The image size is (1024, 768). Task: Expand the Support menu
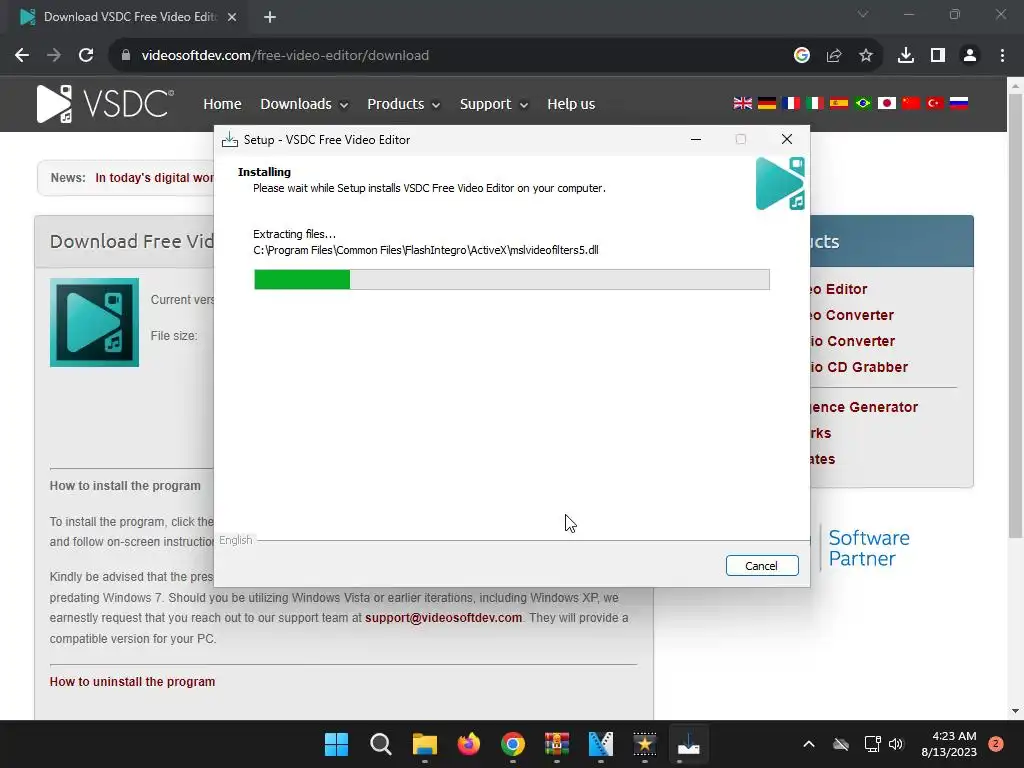click(x=494, y=104)
